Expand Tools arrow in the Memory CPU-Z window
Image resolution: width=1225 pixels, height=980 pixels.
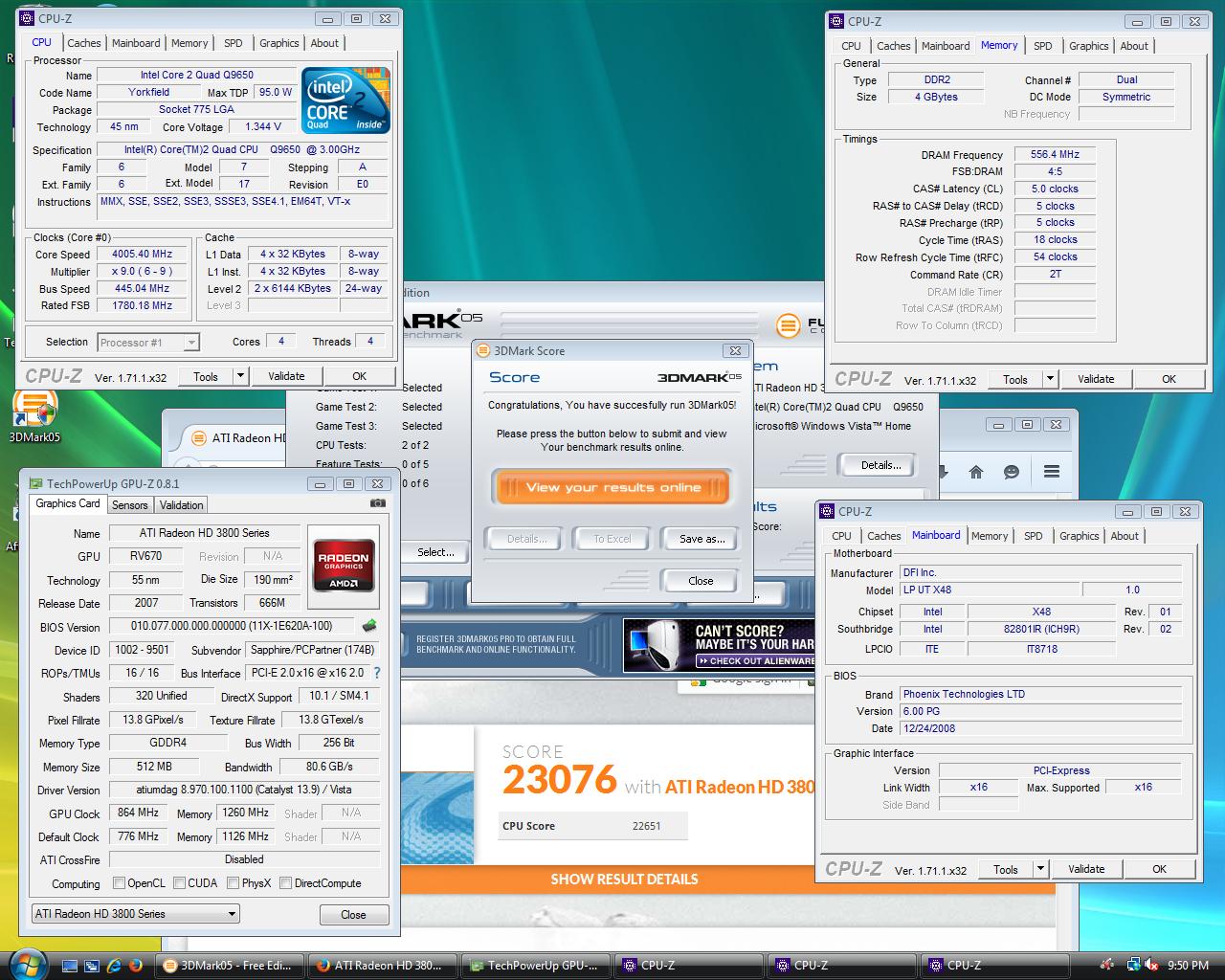tap(1050, 379)
